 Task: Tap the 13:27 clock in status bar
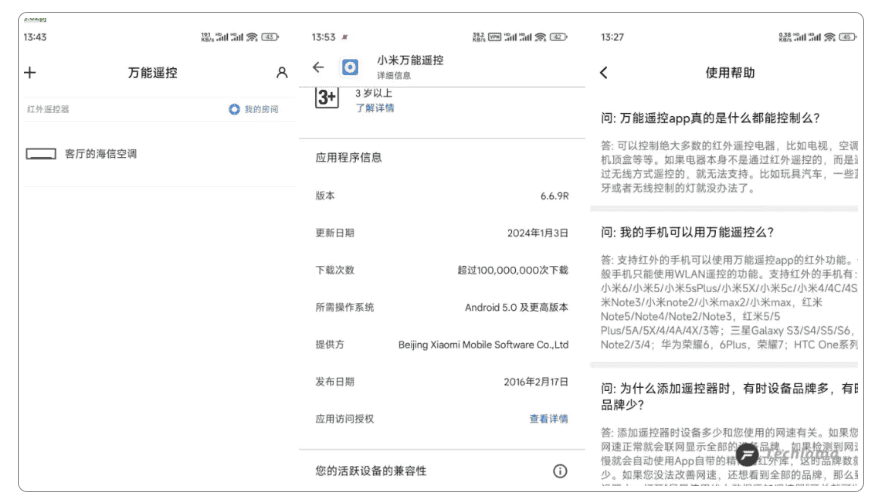pos(612,37)
